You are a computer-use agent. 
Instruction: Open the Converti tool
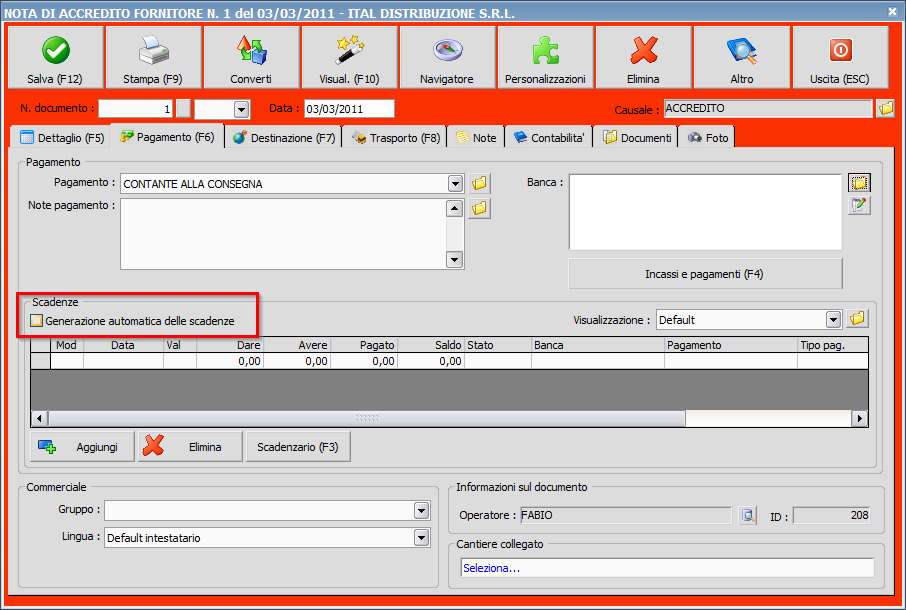[251, 57]
